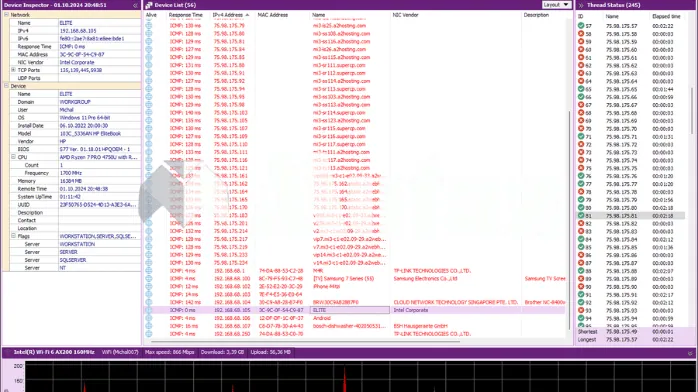Click globe icon of bosch-dishwasher row

149,326
